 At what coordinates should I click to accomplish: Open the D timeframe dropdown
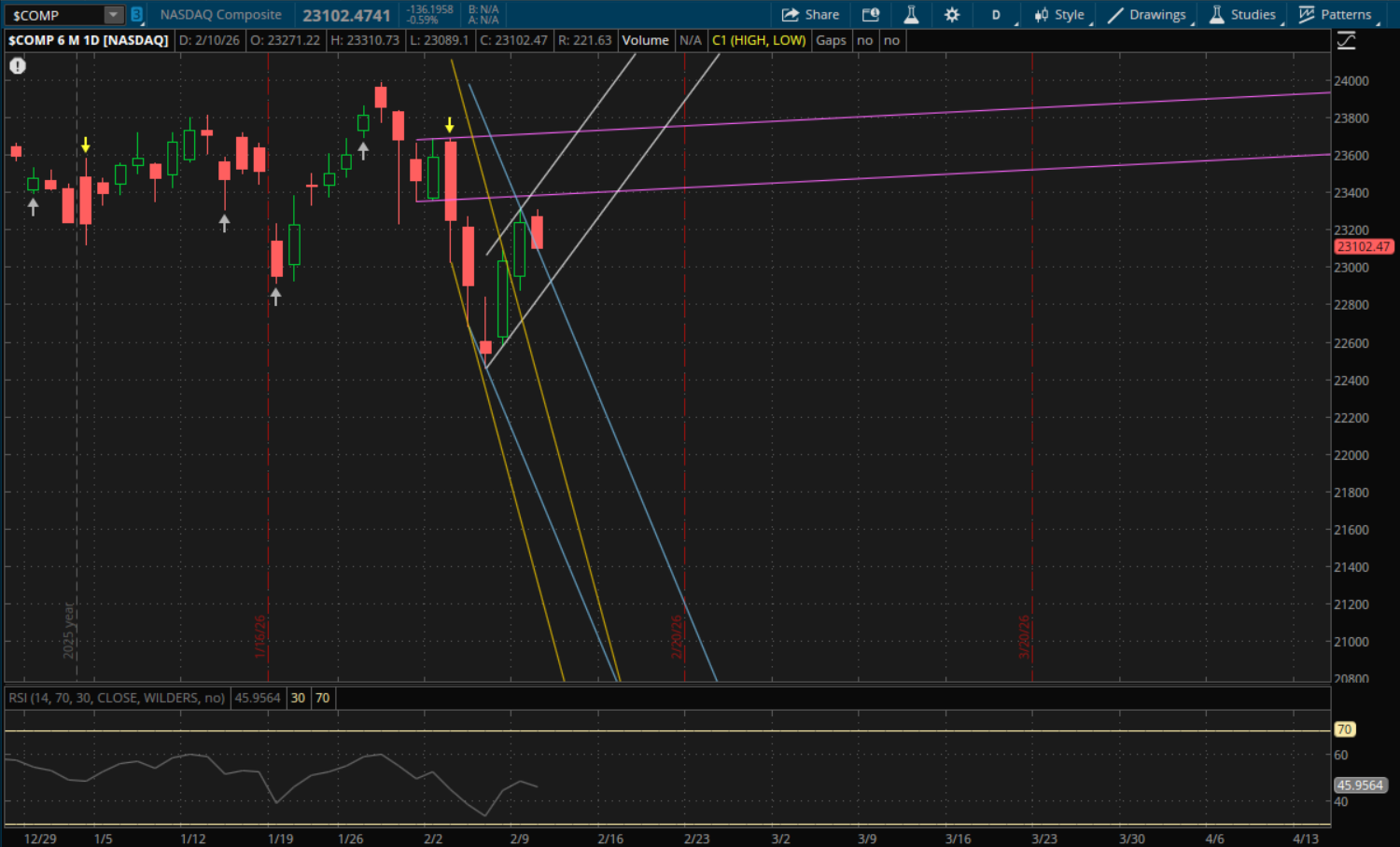pos(997,15)
